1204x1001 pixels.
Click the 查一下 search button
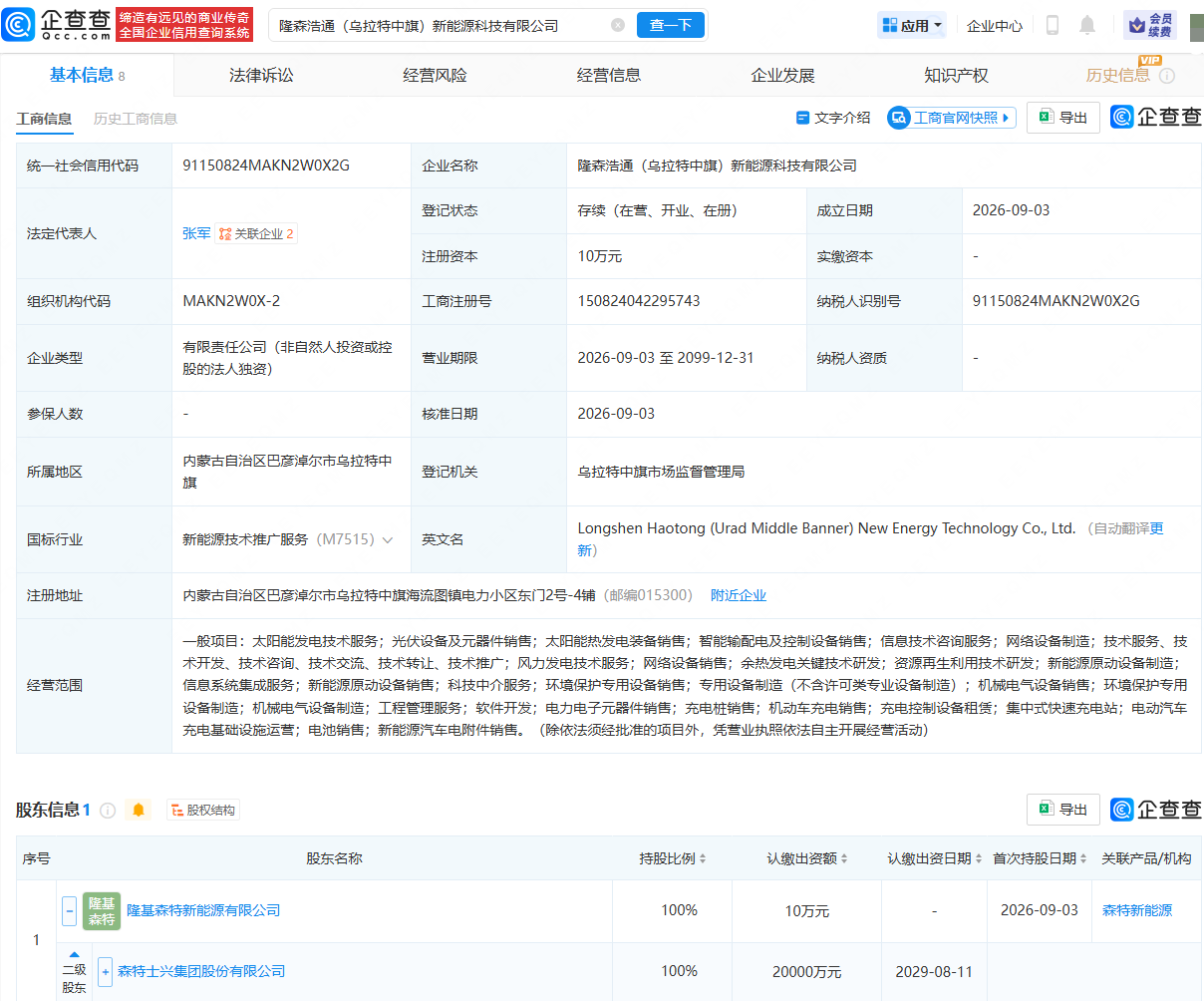tap(671, 25)
